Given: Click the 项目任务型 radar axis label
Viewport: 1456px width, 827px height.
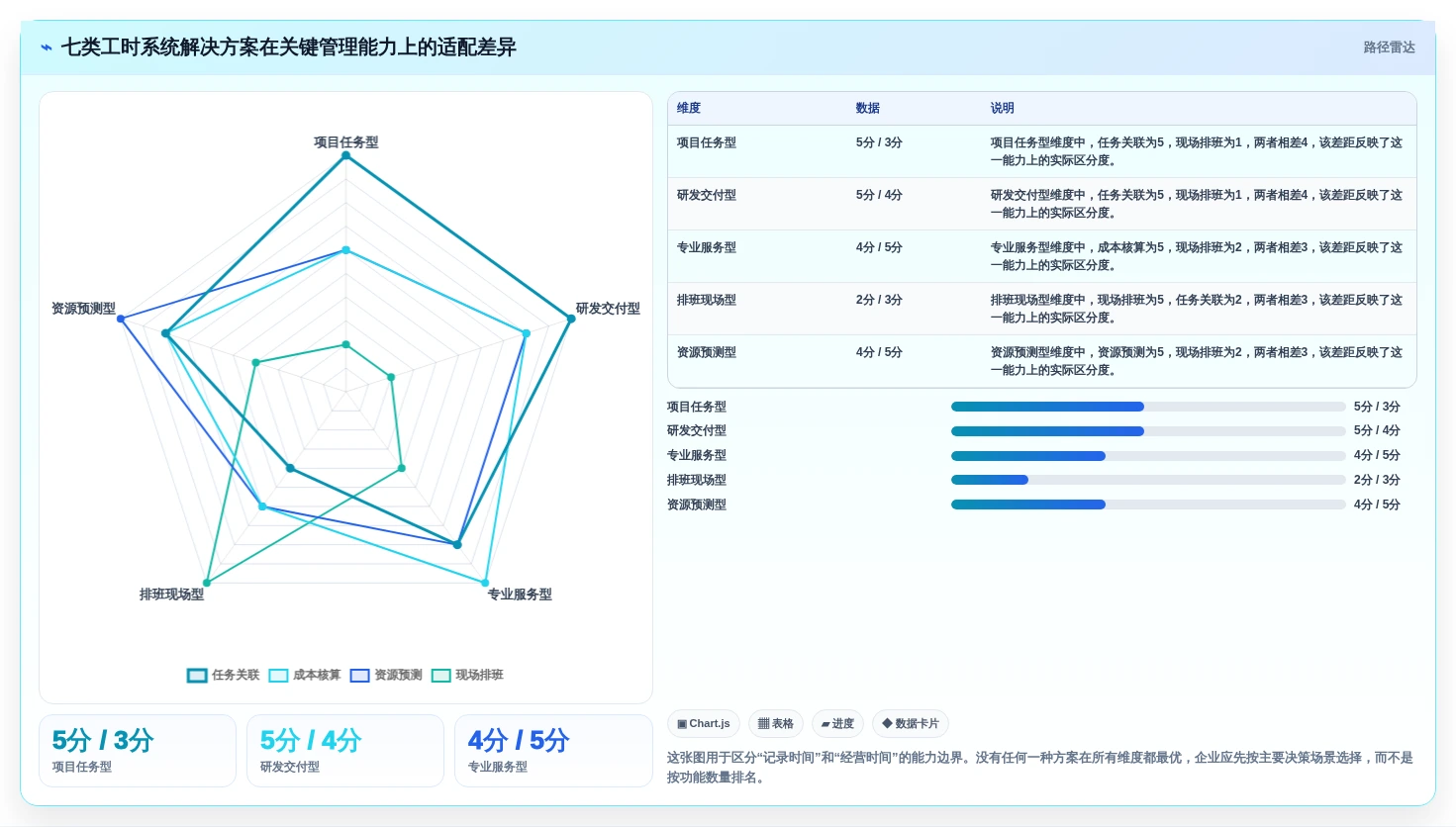Looking at the screenshot, I should [346, 142].
